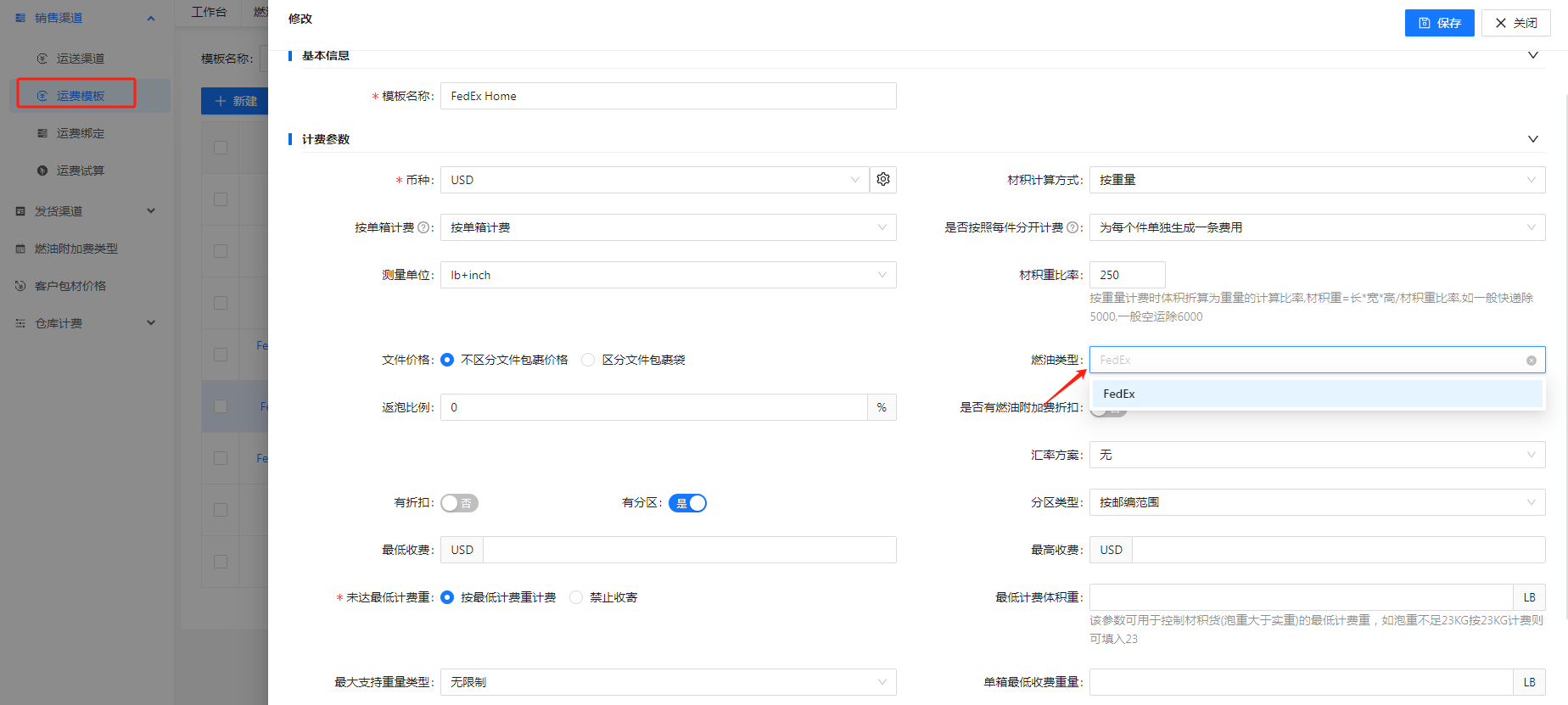Click the 新建 button behind the dialog
Screen dimensions: 1568x705
235,101
